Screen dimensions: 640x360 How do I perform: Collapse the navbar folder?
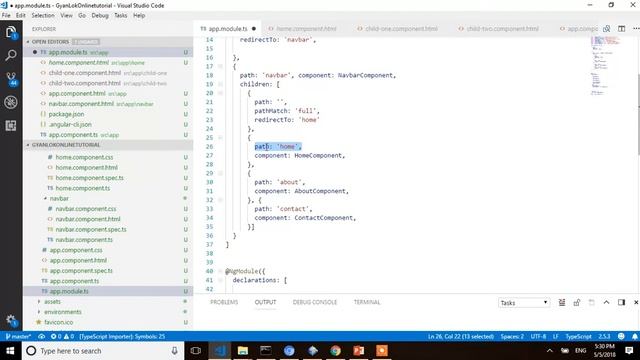pos(45,198)
